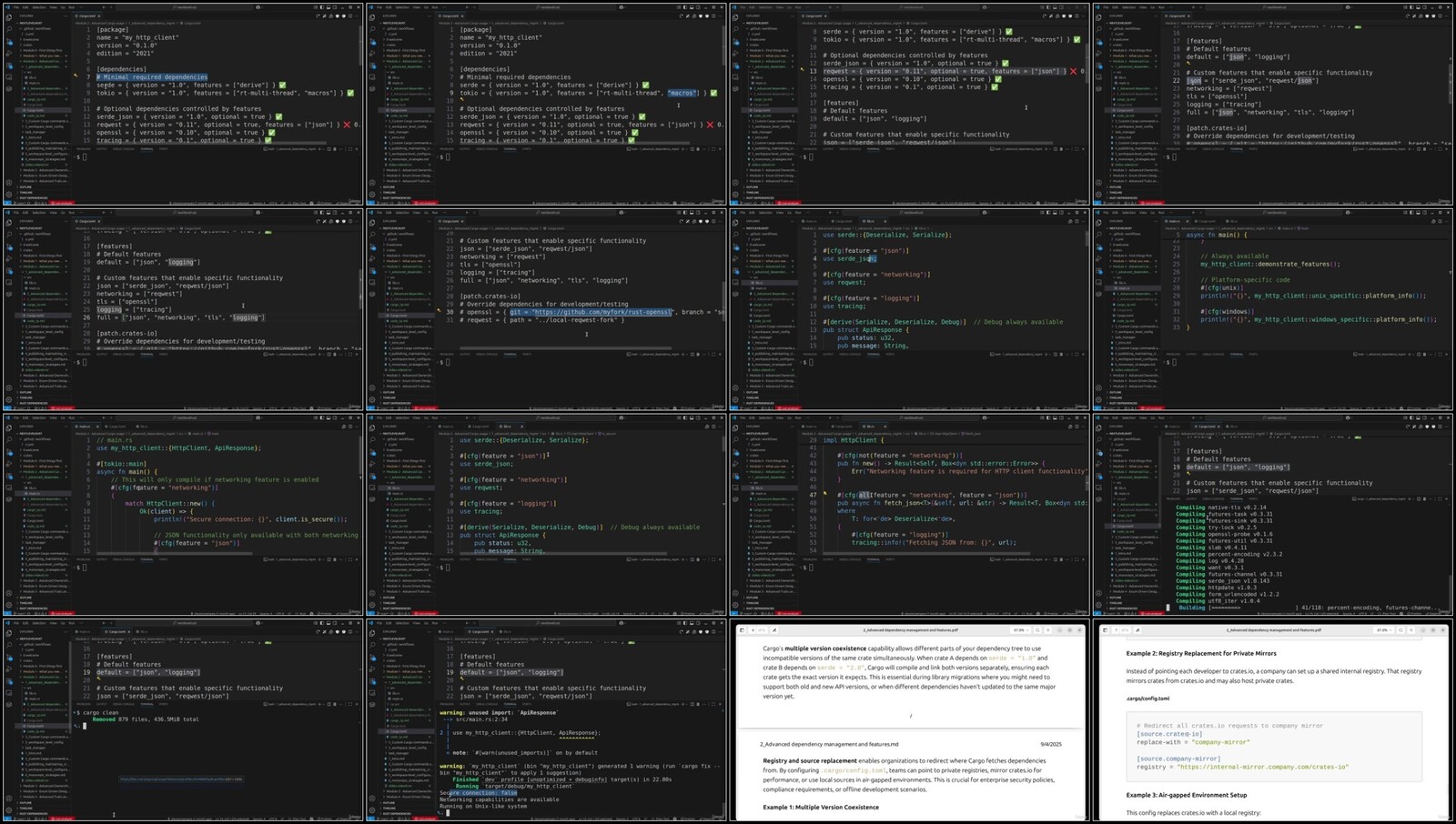Select TERMINAL panel tab in the cargo clean frame

(147, 703)
